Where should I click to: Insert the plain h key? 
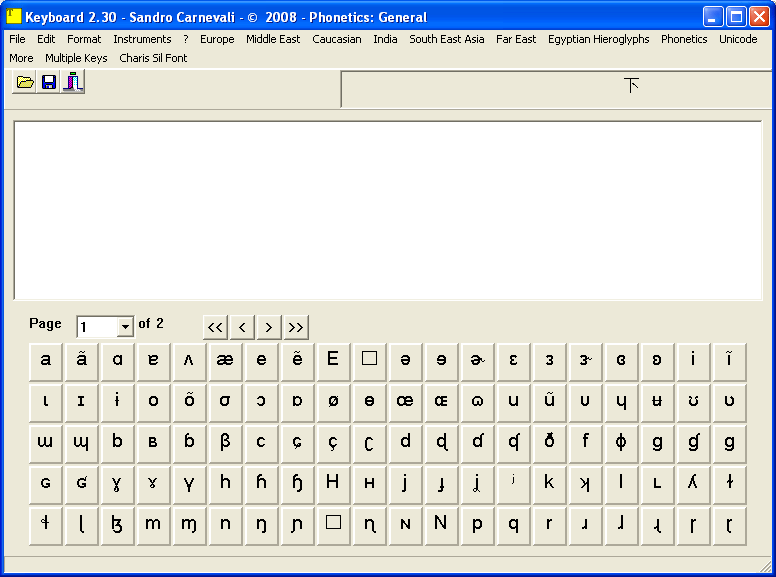(225, 485)
